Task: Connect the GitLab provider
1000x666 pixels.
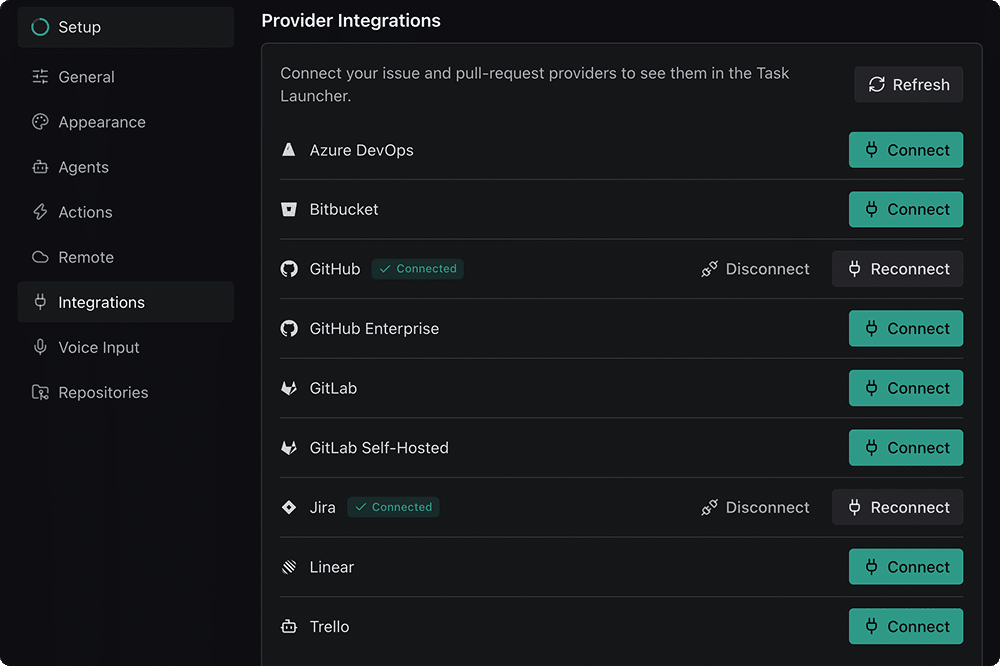Action: tap(906, 388)
